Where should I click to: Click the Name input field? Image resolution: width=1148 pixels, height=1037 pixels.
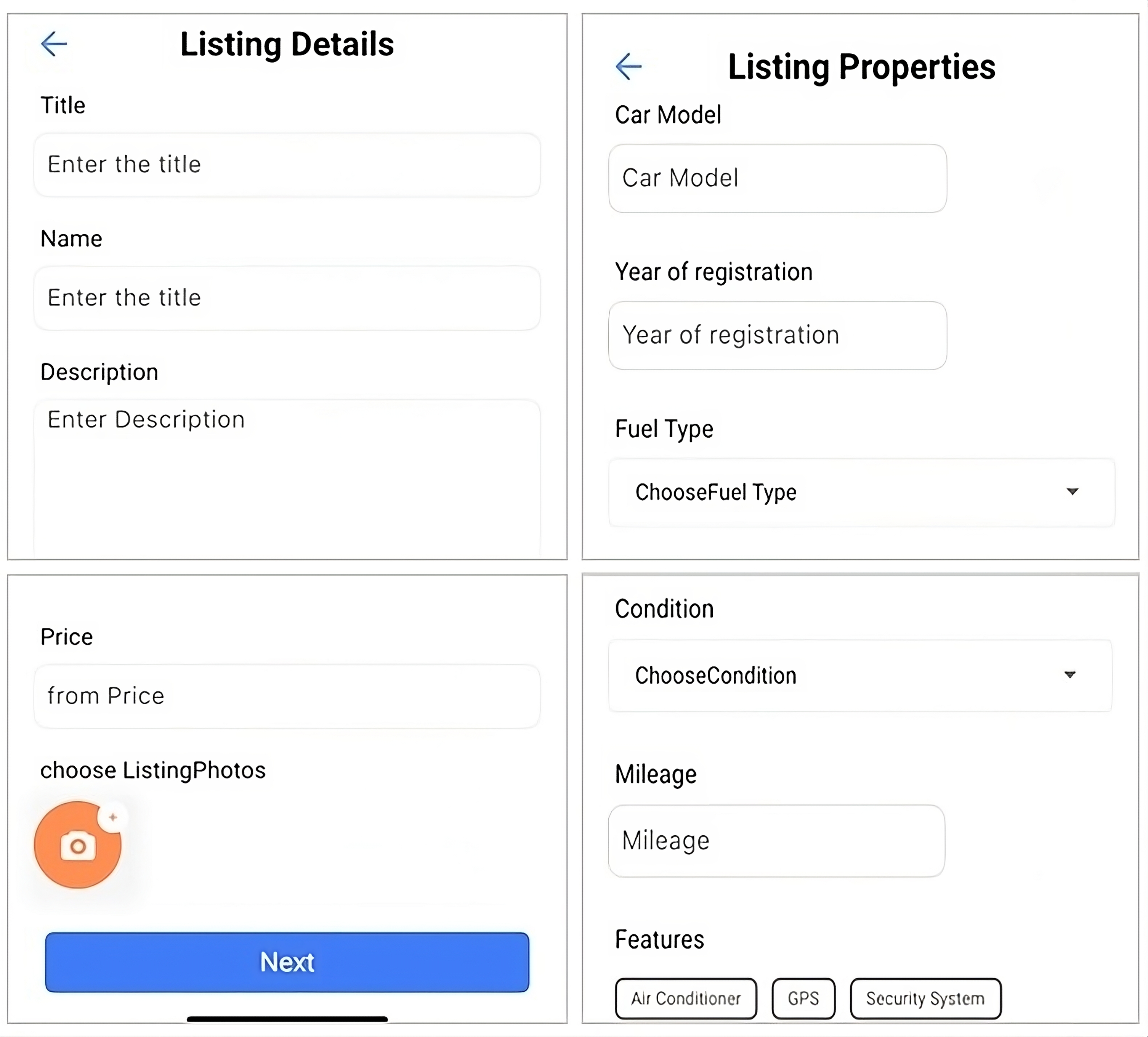[x=287, y=298]
